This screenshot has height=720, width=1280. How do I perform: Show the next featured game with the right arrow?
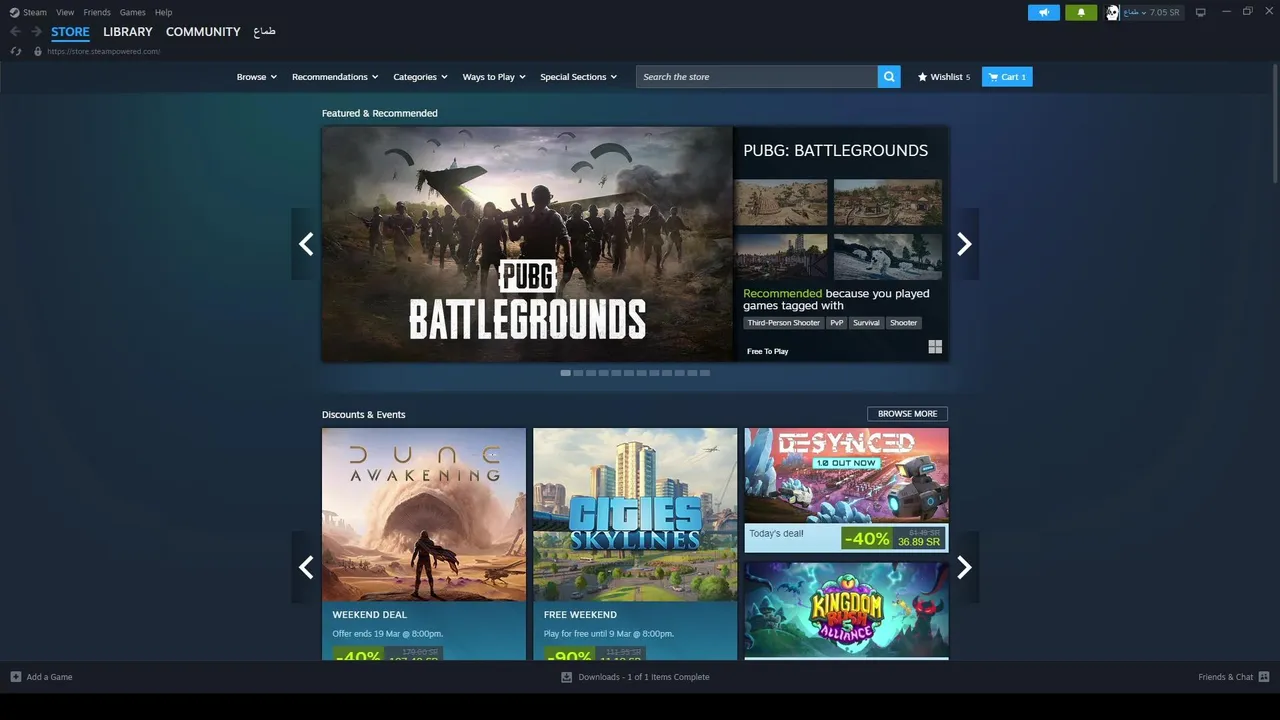click(964, 244)
